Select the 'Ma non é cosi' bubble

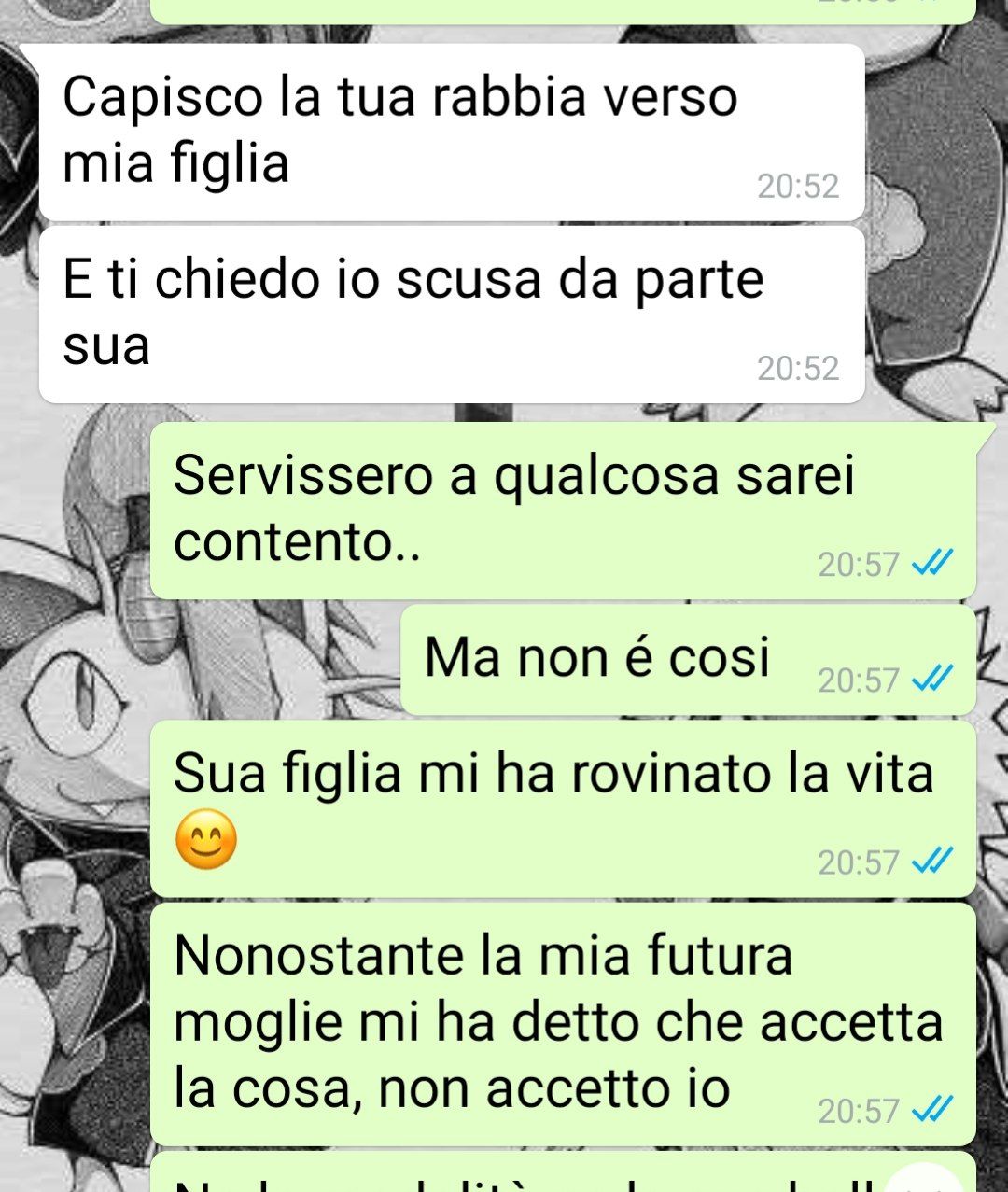[x=689, y=660]
